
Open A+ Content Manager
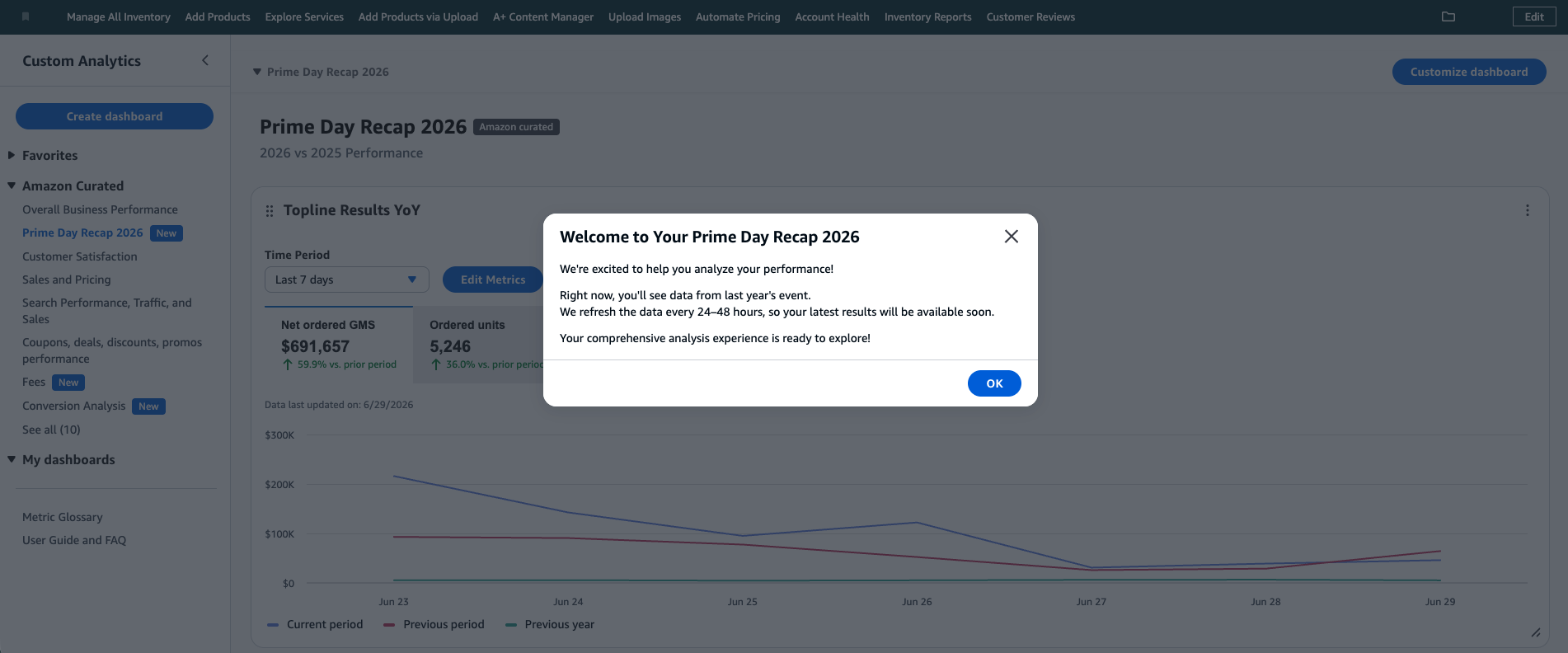pos(543,16)
